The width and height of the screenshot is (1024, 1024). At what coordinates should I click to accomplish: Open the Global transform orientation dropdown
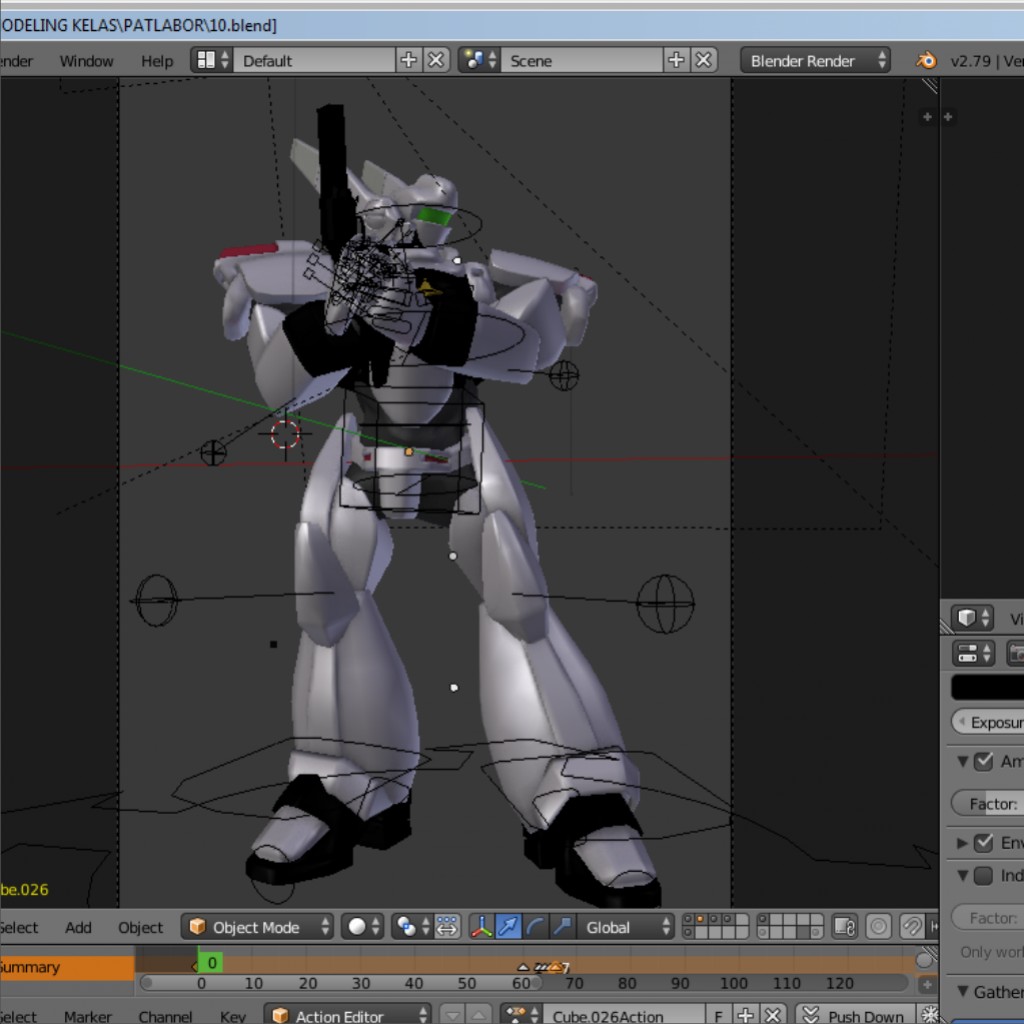(x=625, y=927)
